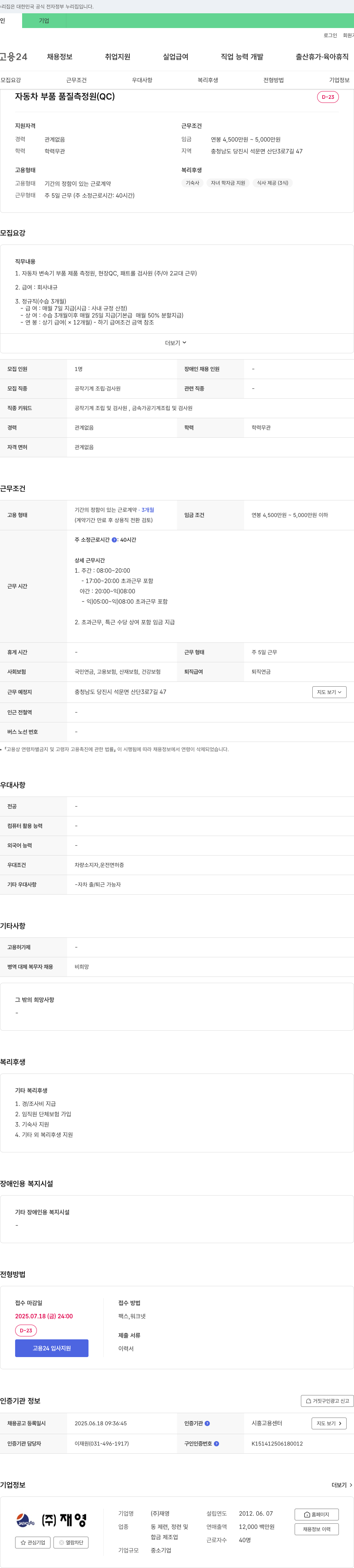
Task: Jump to the 모집요강 section tab
Action: click(x=11, y=80)
